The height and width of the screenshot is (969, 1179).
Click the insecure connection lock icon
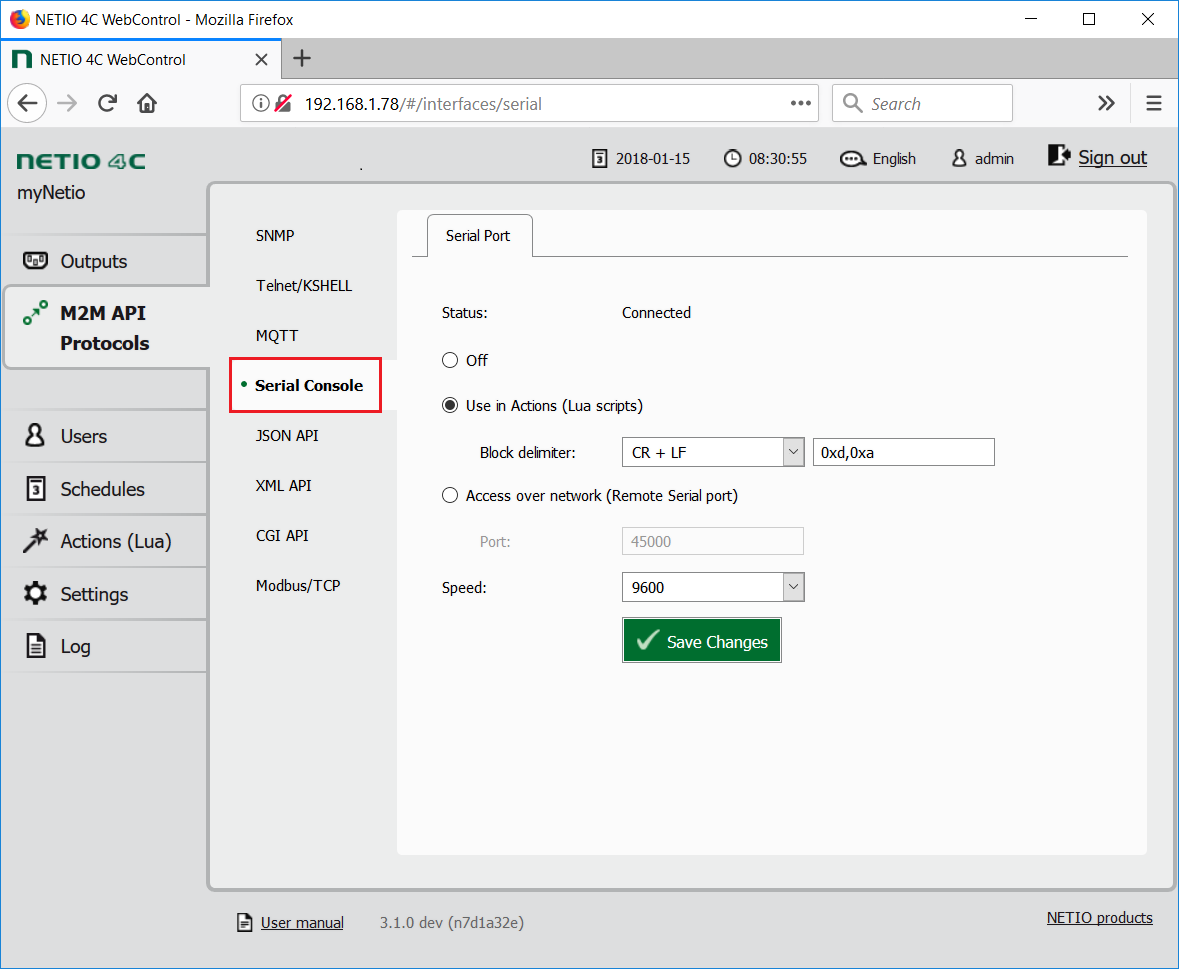coord(283,103)
